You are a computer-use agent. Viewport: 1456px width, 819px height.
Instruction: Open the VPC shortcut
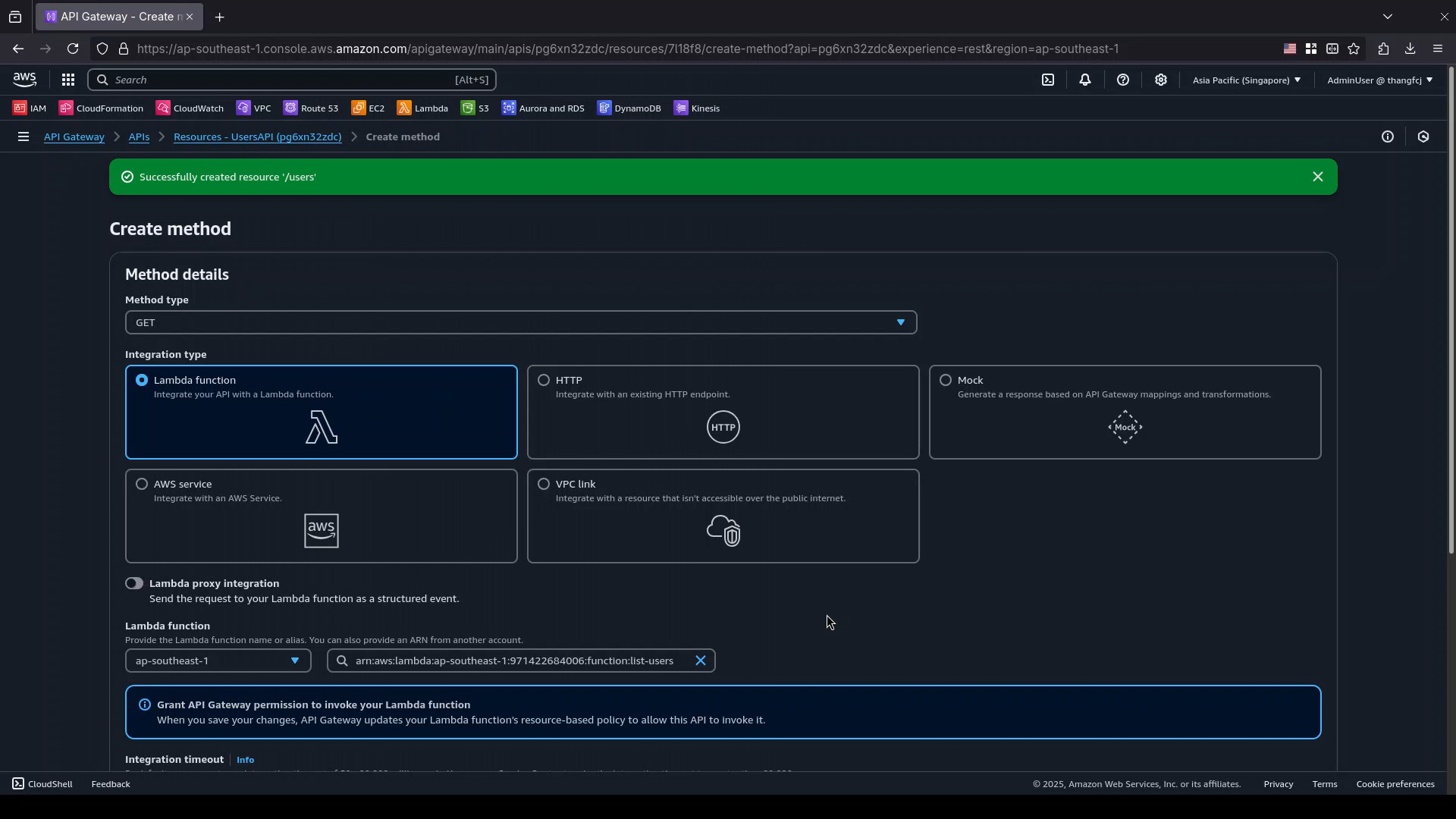click(x=253, y=108)
